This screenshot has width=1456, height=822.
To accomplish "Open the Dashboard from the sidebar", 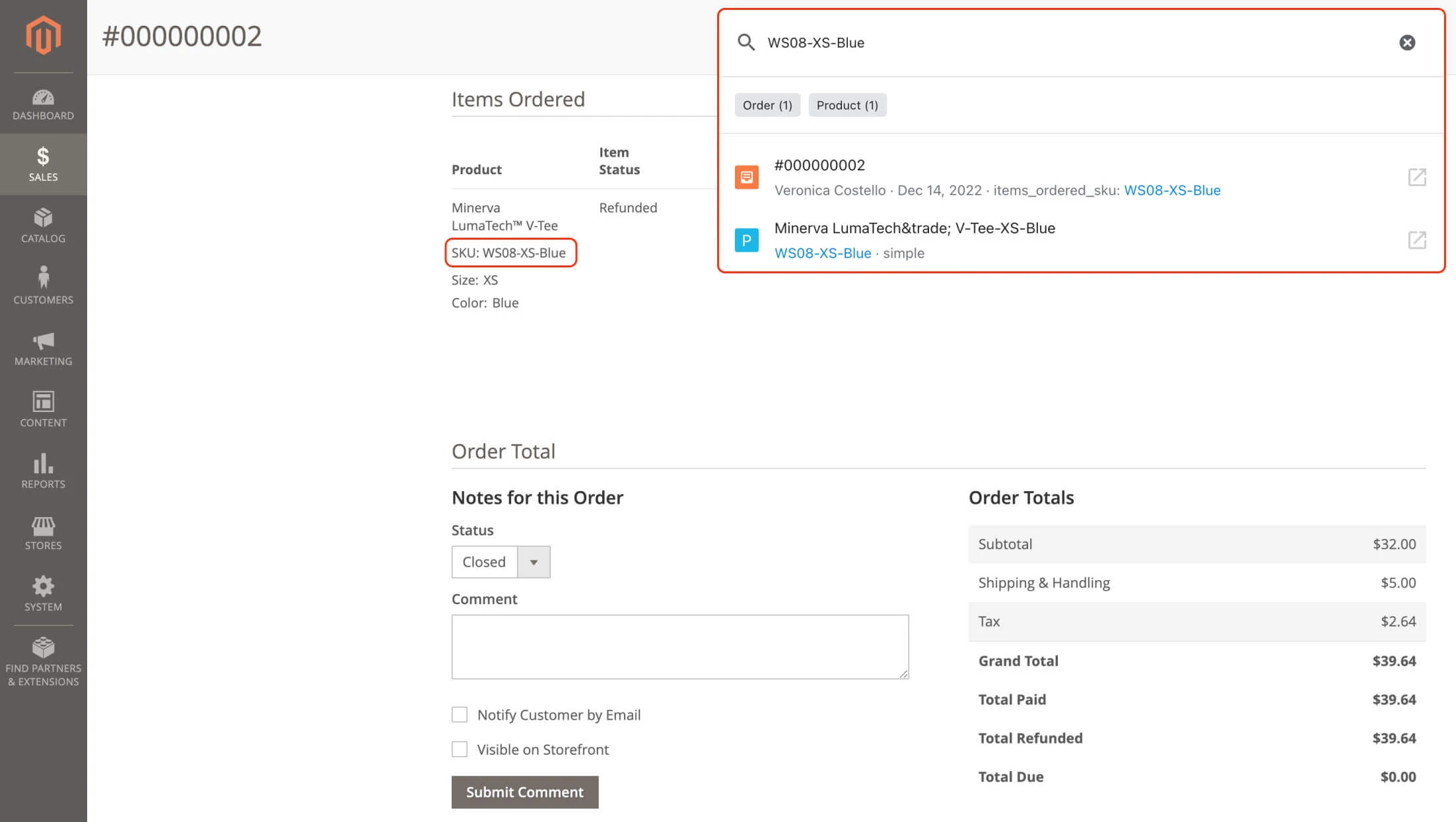I will point(43,102).
